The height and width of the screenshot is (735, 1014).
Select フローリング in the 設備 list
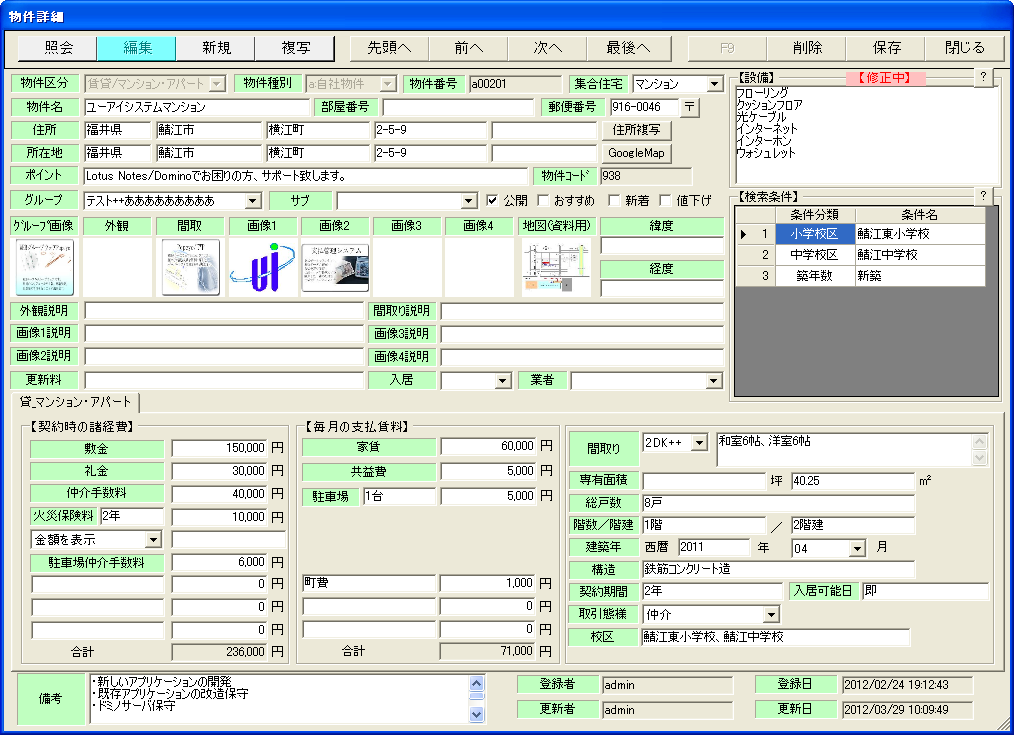click(x=762, y=93)
